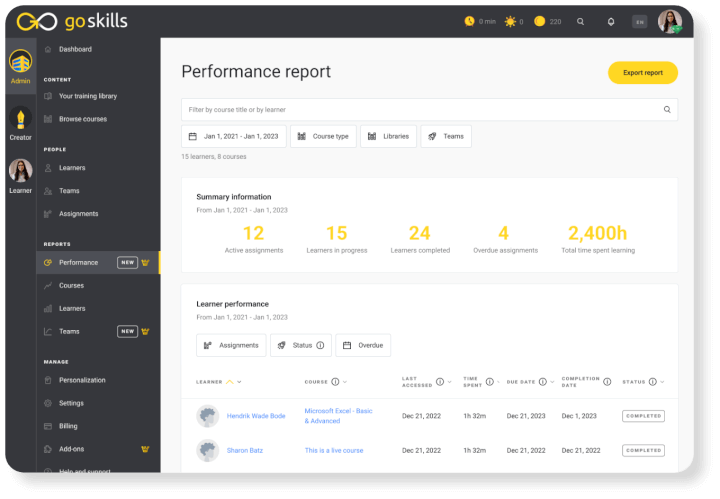Click the 12 Active assignments figure

[x=253, y=233]
